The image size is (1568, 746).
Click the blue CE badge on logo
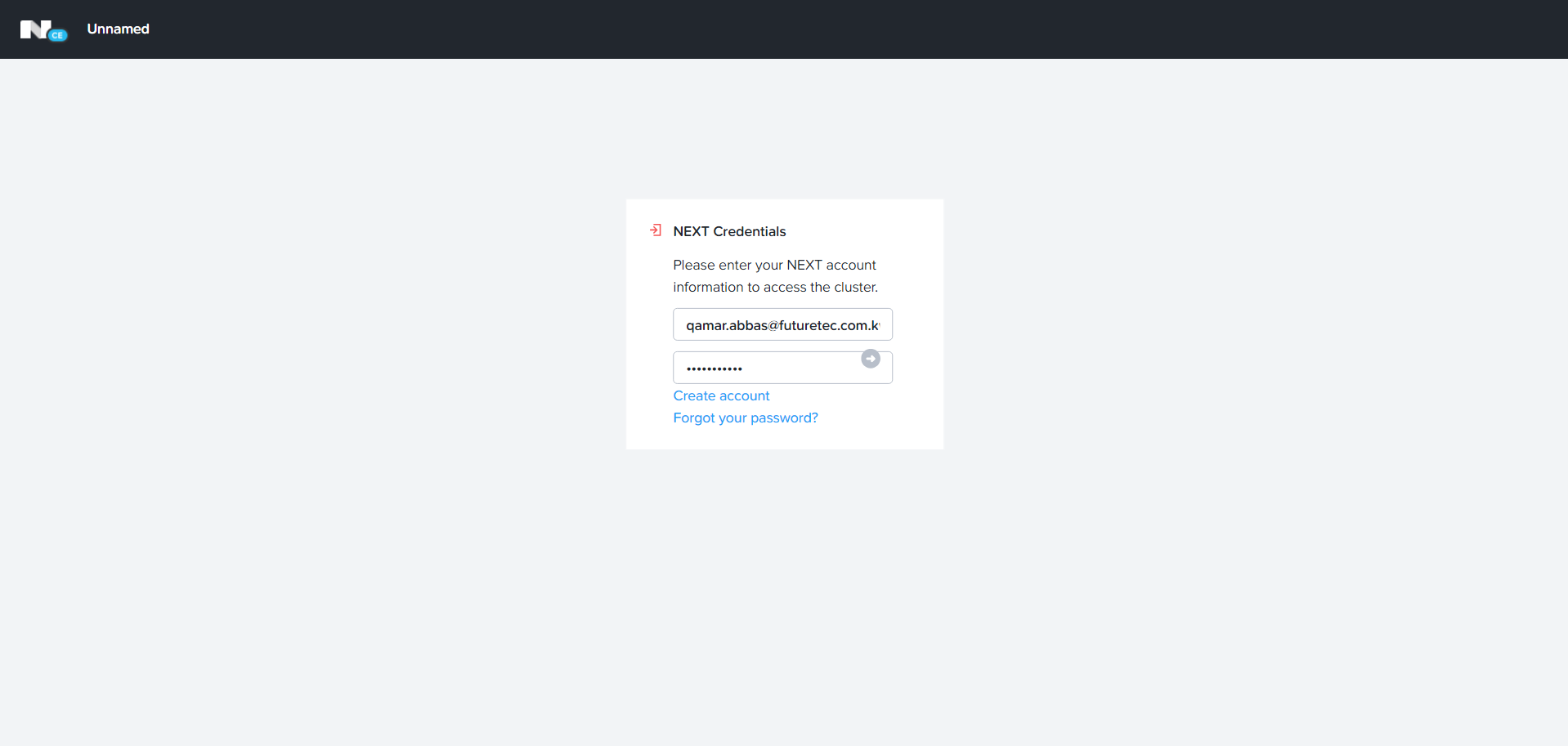coord(57,35)
